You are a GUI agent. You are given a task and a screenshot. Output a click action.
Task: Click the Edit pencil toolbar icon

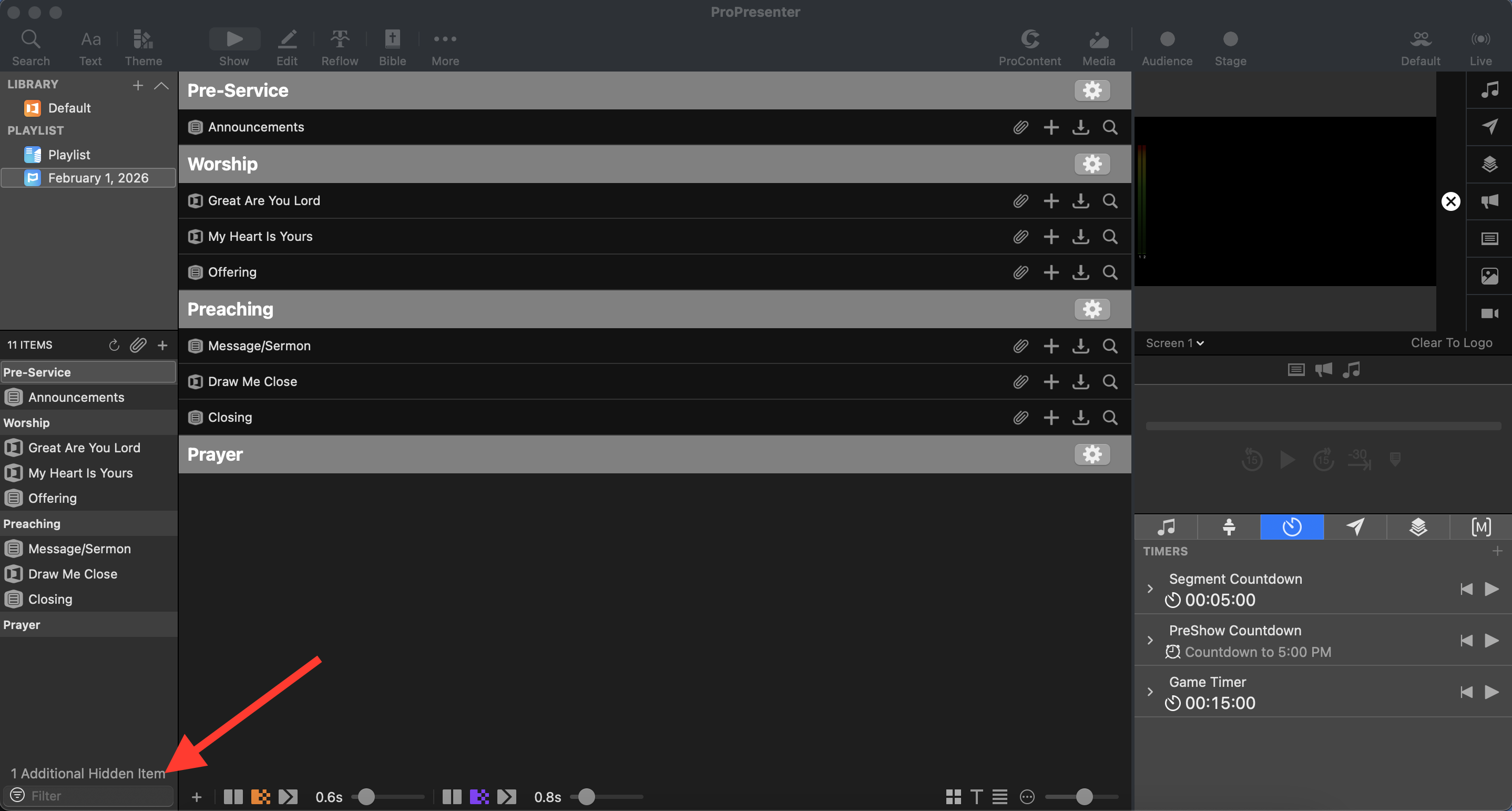coord(287,47)
